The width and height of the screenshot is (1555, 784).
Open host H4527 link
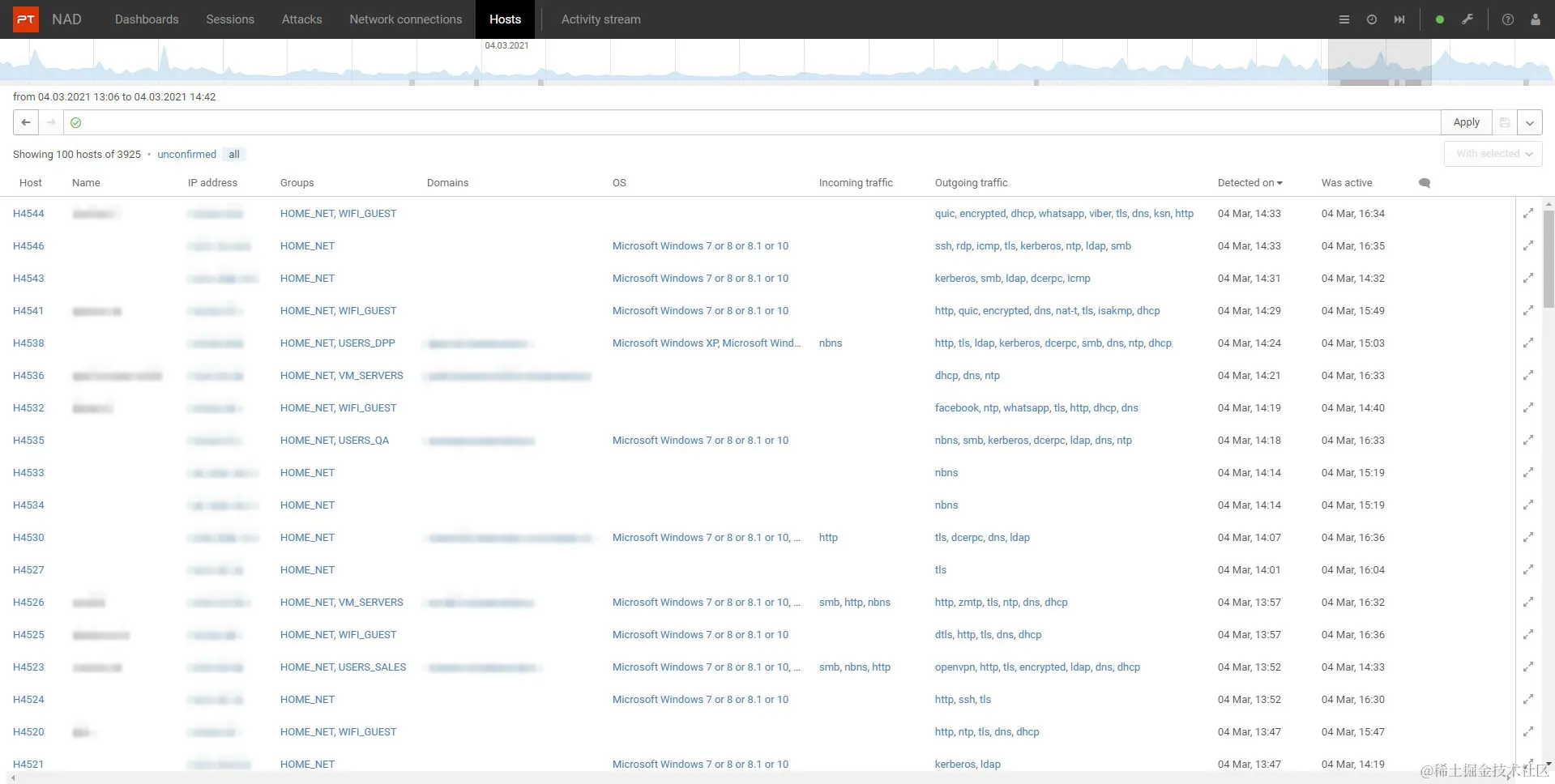tap(28, 570)
